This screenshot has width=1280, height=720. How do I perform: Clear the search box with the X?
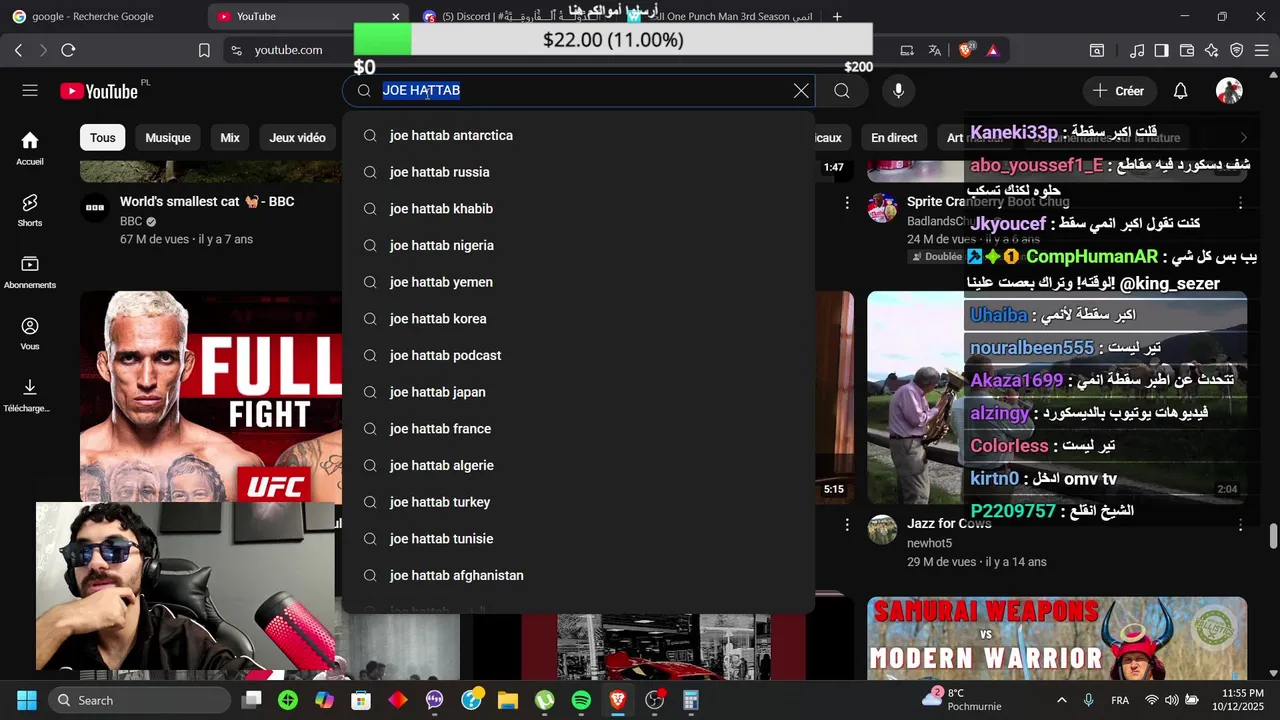801,91
